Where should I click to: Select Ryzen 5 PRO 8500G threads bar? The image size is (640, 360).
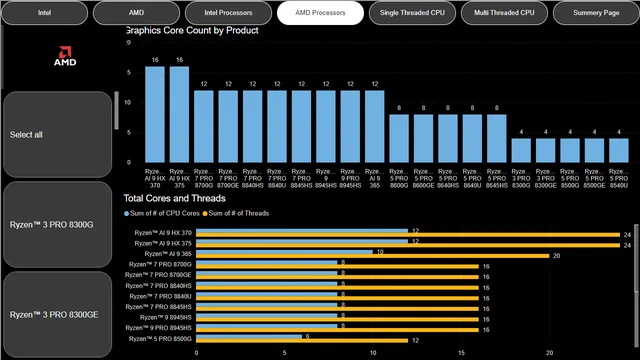(302, 340)
